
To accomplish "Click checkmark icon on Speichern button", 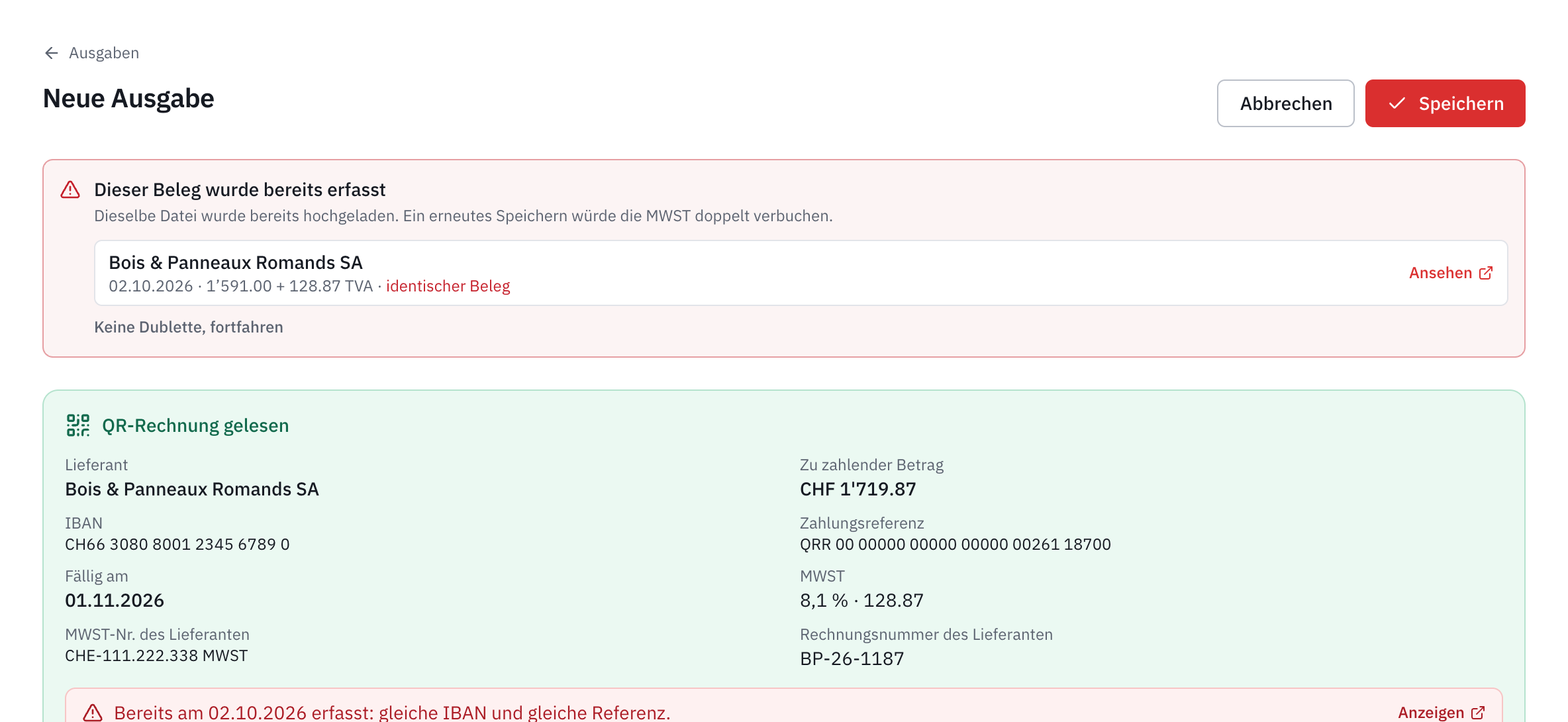I will [1397, 103].
